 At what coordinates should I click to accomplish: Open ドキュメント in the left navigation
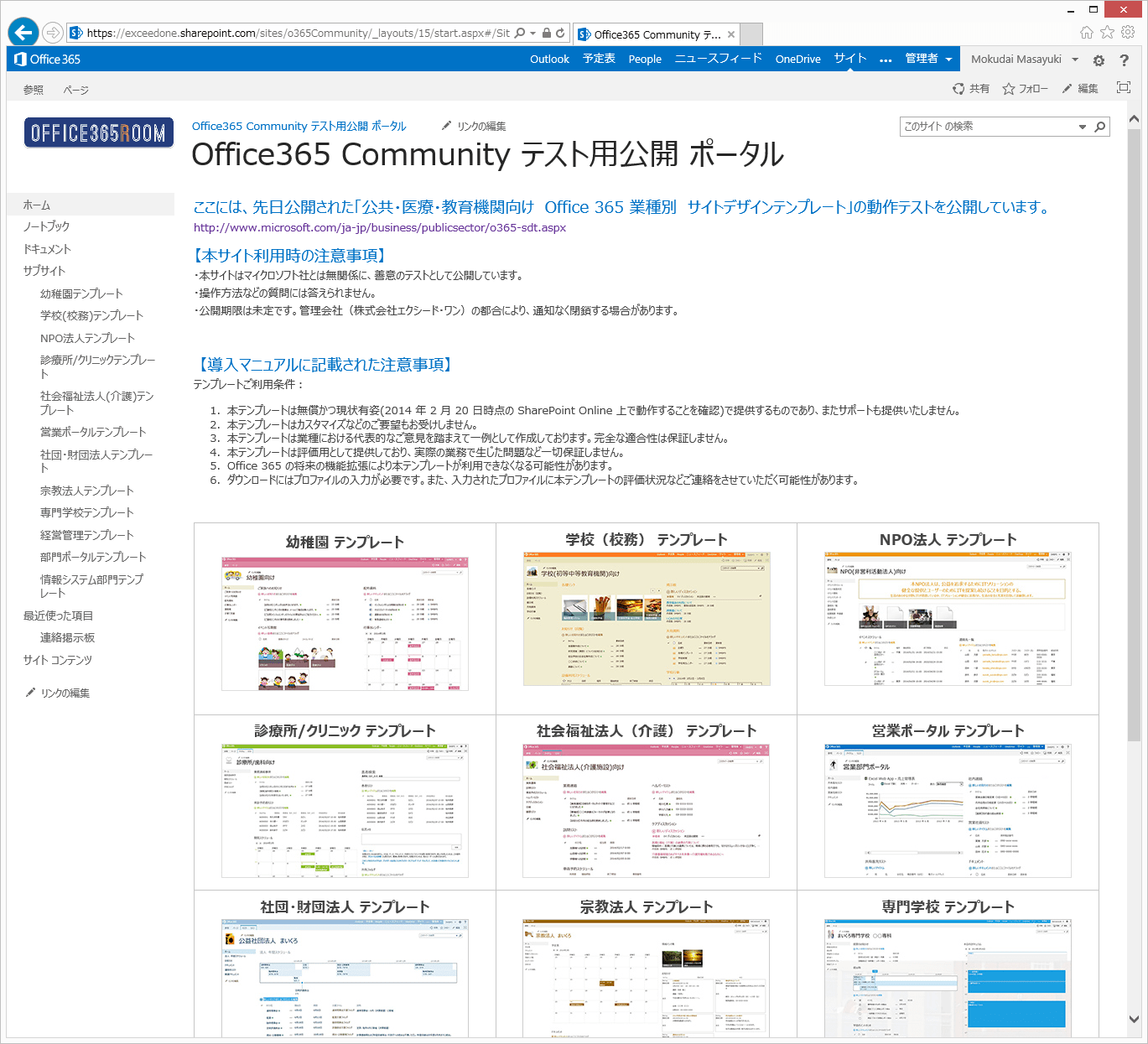47,249
